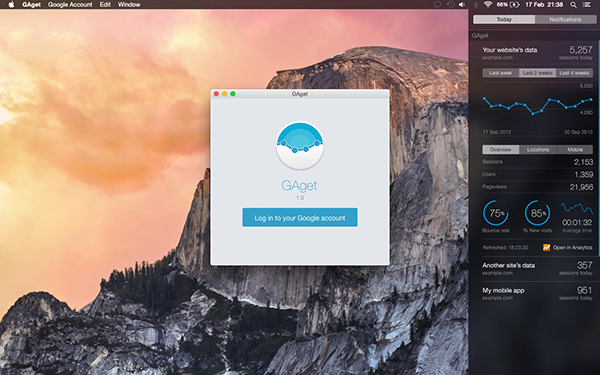The width and height of the screenshot is (600, 375).
Task: Switch to the Notifications tab
Action: click(x=565, y=19)
